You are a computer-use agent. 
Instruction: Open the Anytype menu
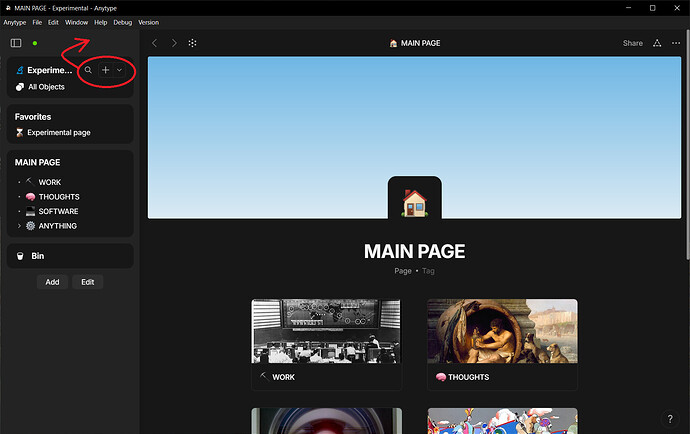tap(15, 22)
